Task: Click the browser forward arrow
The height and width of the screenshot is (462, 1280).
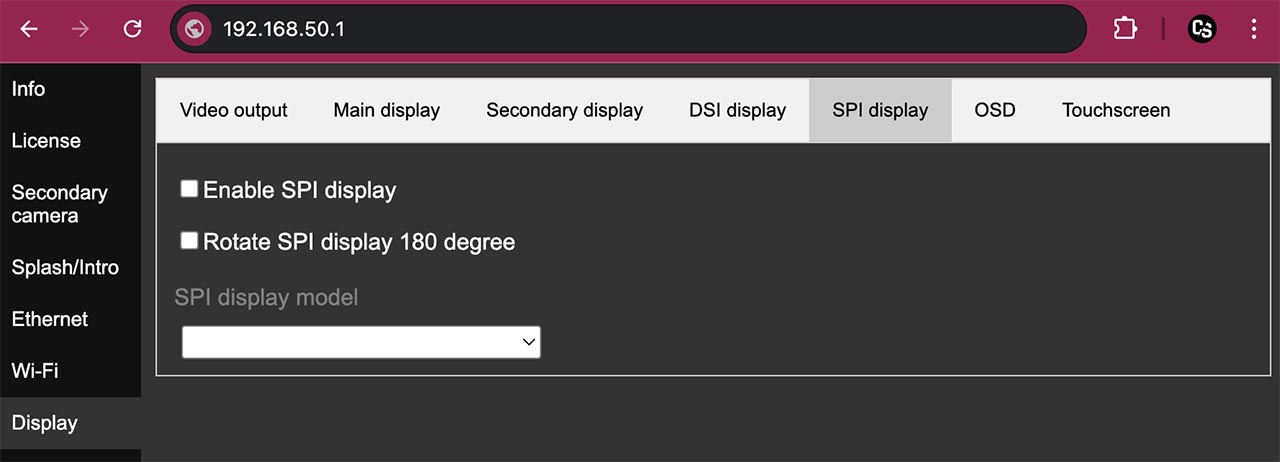Action: tap(81, 29)
